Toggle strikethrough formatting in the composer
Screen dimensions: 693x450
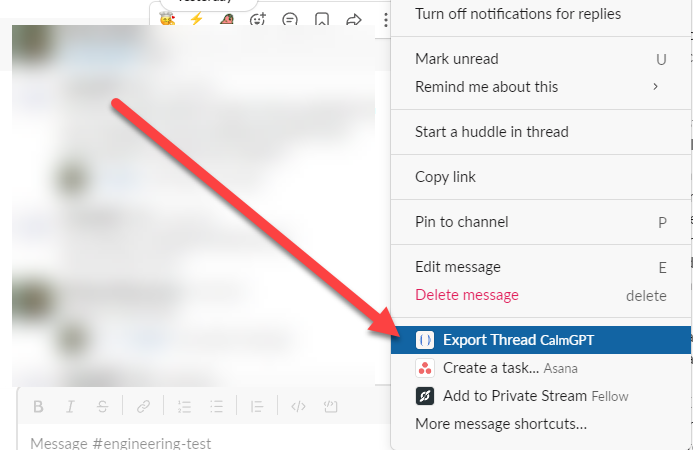pyautogui.click(x=103, y=406)
